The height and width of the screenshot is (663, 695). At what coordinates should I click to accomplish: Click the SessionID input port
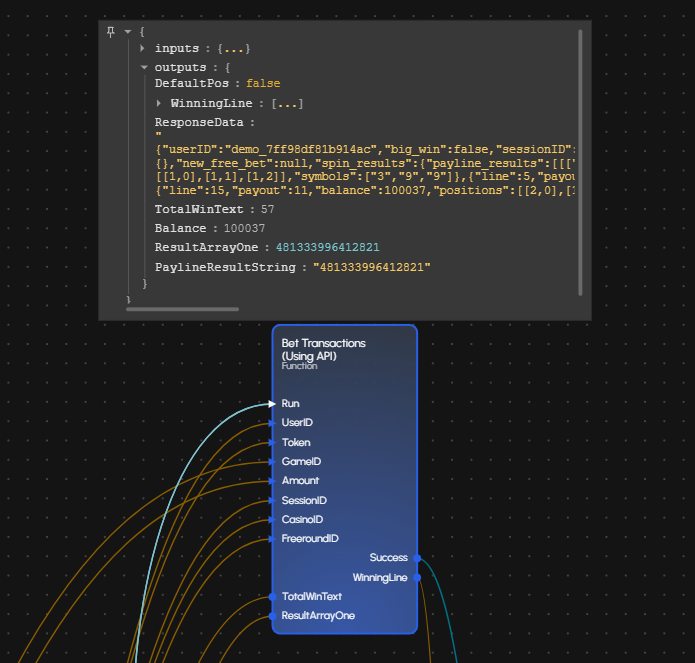point(272,500)
